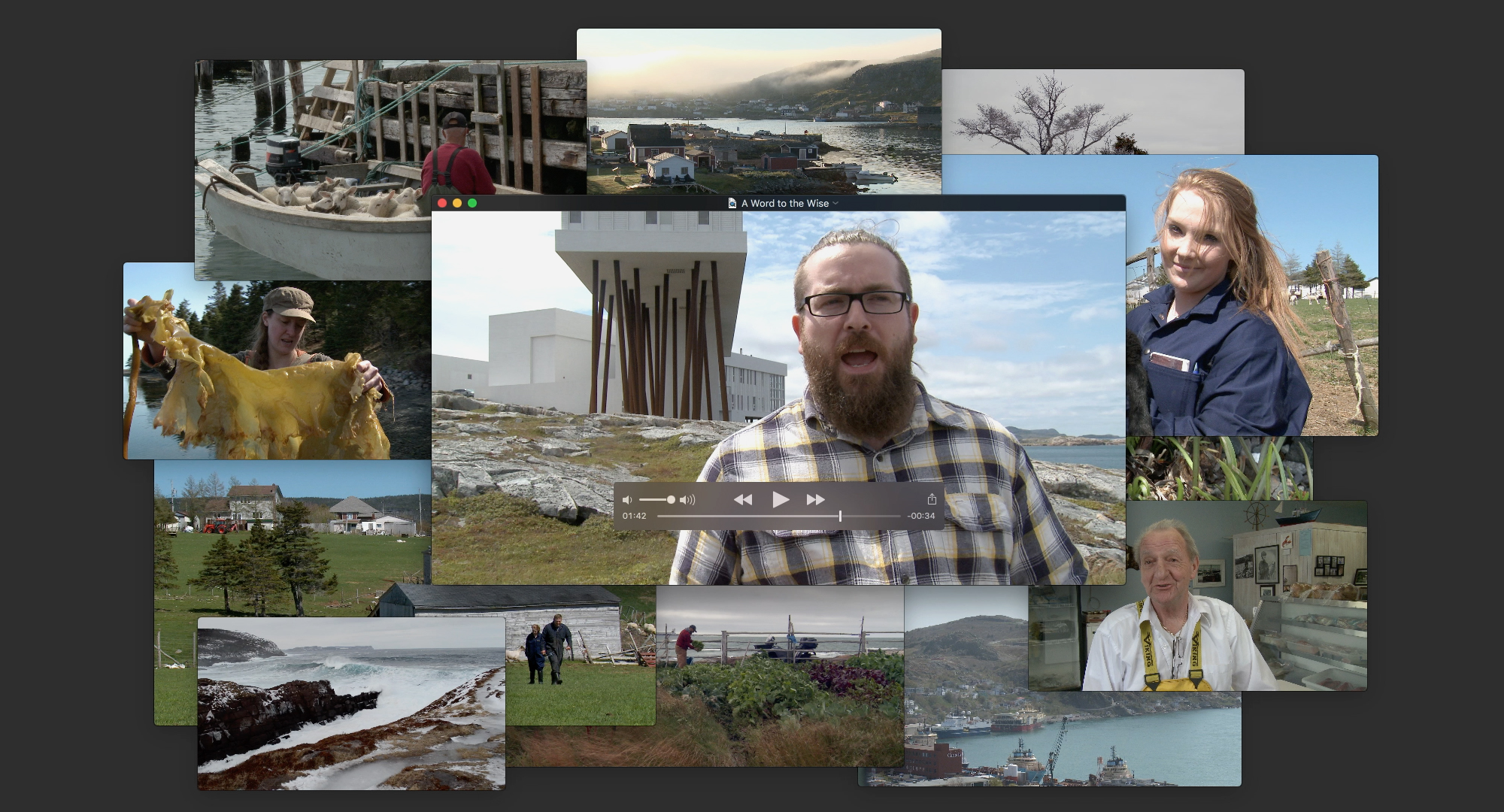Screen dimensions: 1504x812
Task: Select the woman in navy coveralls video
Action: pos(1252,295)
